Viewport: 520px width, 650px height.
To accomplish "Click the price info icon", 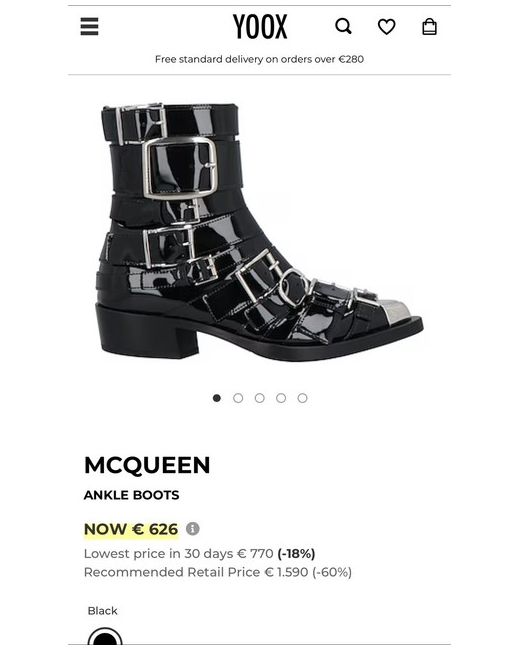I will [x=192, y=529].
